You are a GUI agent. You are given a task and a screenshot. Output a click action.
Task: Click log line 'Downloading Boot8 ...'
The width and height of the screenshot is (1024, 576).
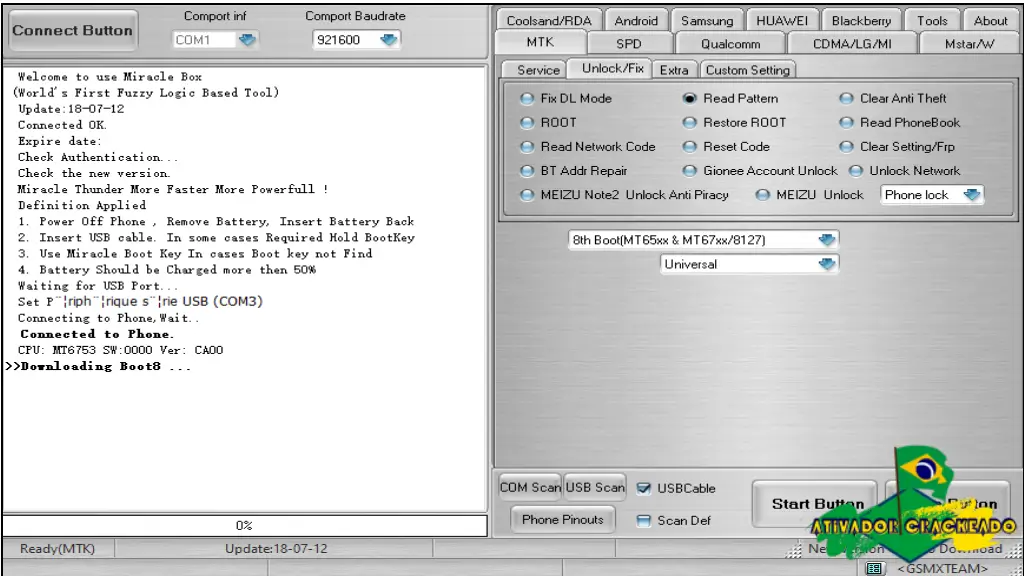(98, 366)
